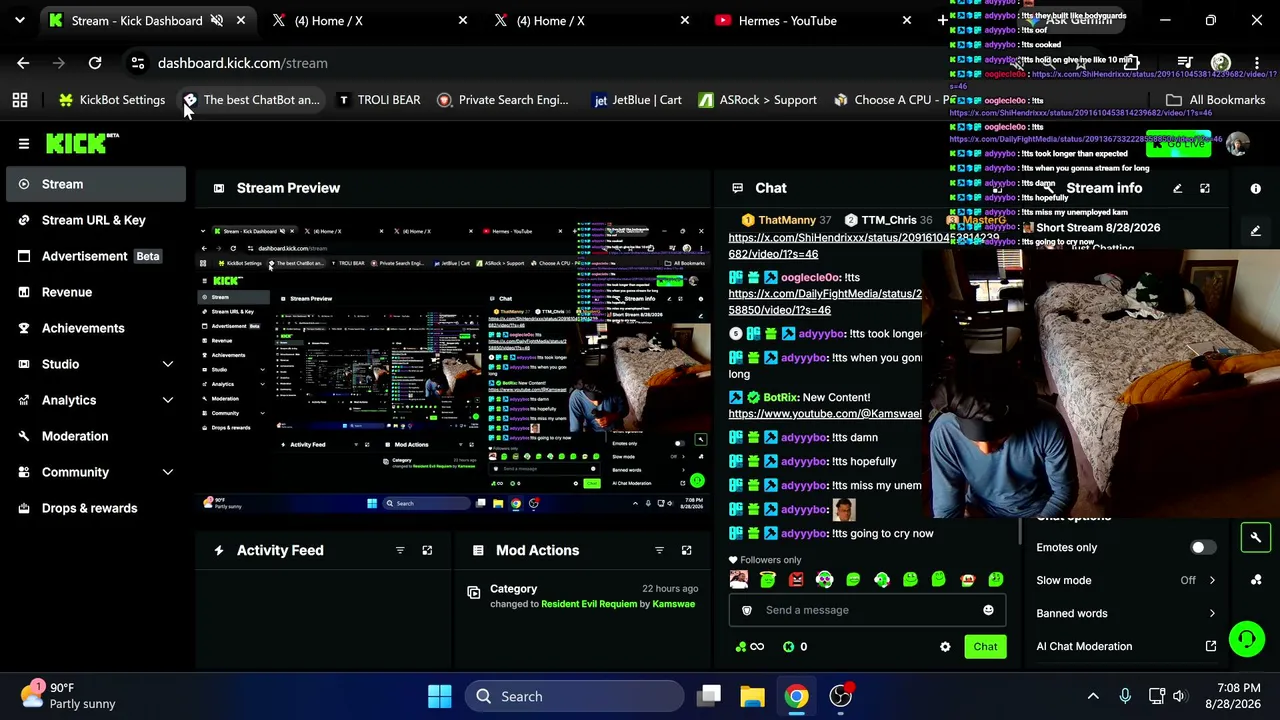Open the TROLI BEAR bookmark
This screenshot has height=720, width=1280.
click(x=379, y=100)
